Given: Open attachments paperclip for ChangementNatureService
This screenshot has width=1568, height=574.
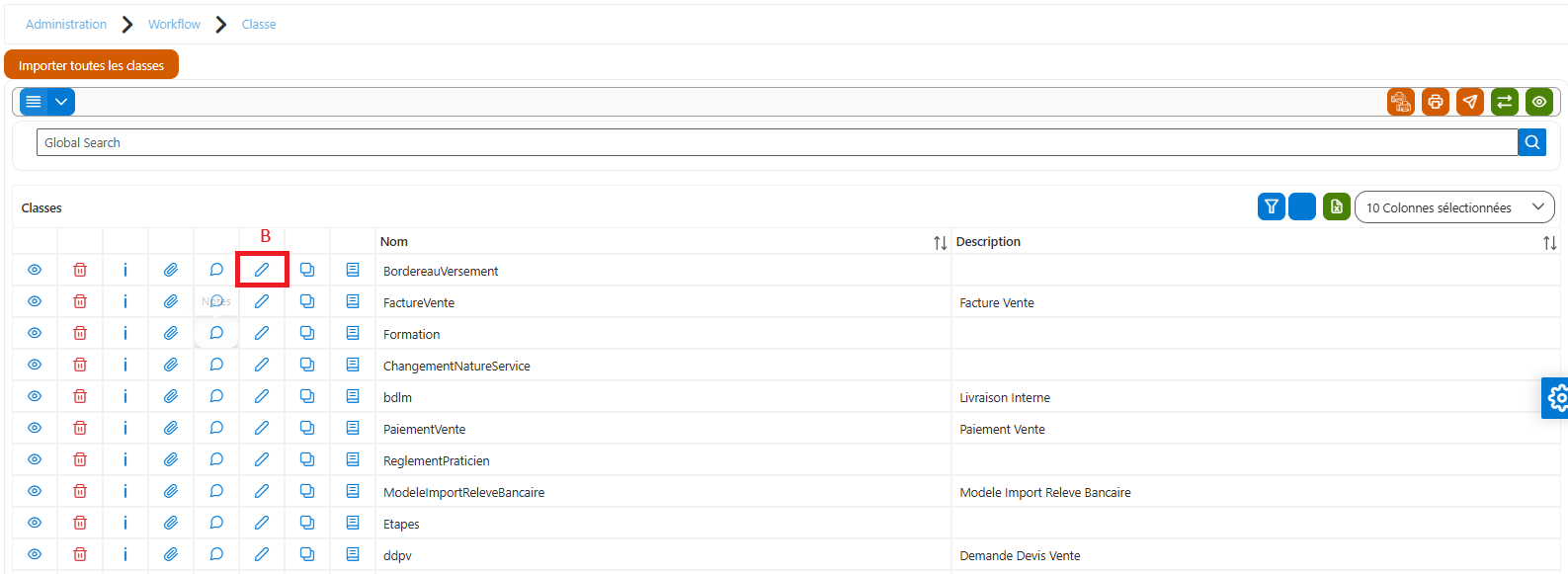Looking at the screenshot, I should point(171,365).
